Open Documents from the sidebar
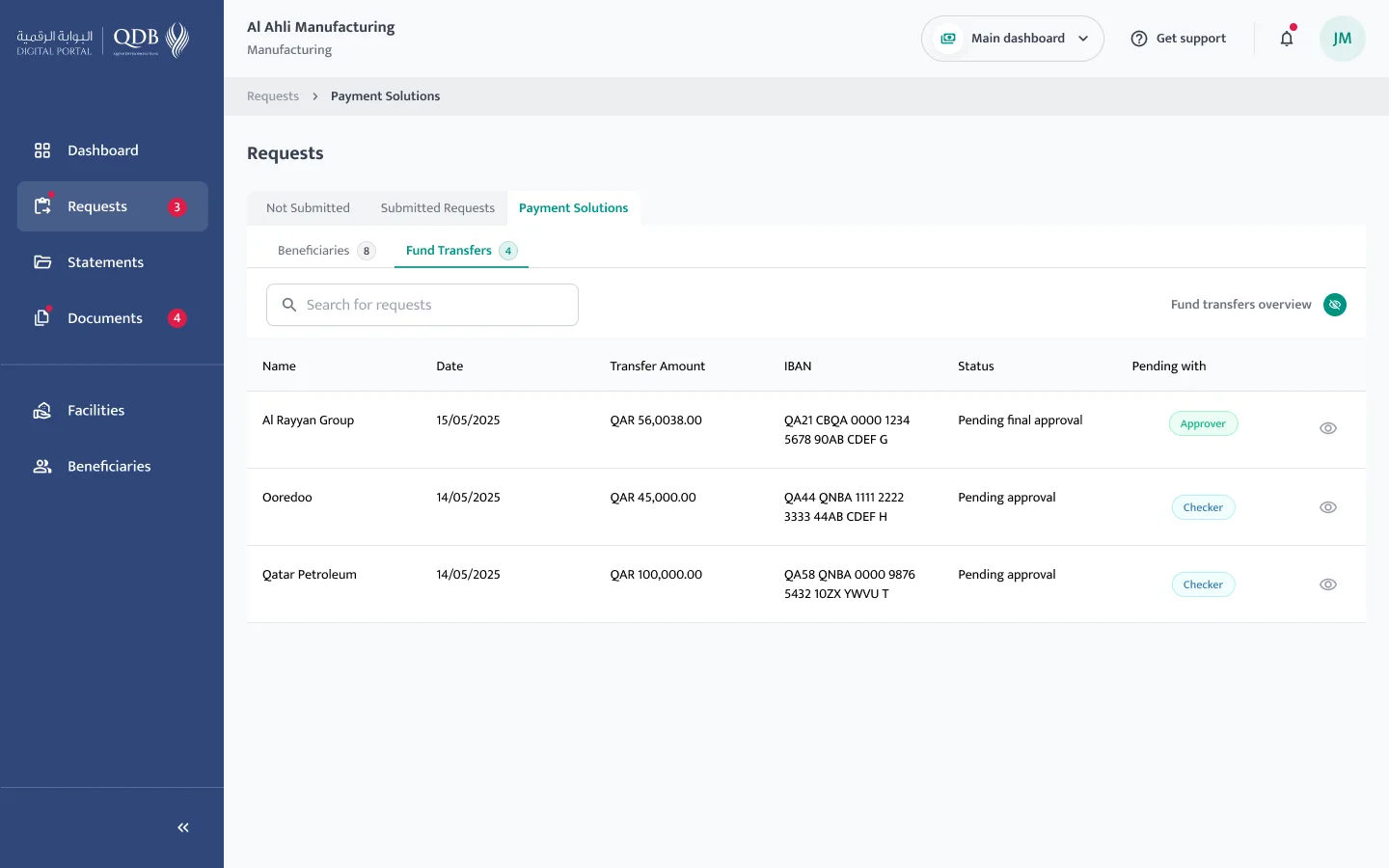This screenshot has width=1389, height=868. (x=112, y=318)
